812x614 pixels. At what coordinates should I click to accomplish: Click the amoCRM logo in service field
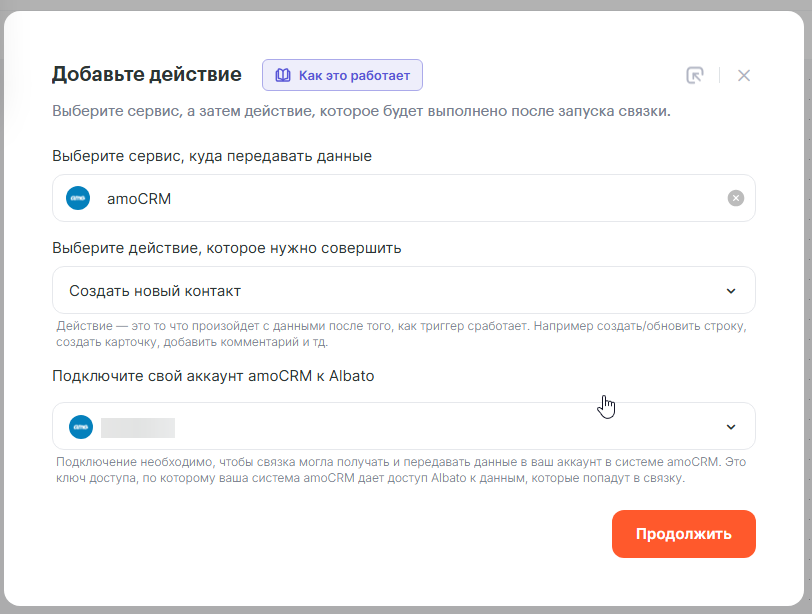[x=78, y=198]
